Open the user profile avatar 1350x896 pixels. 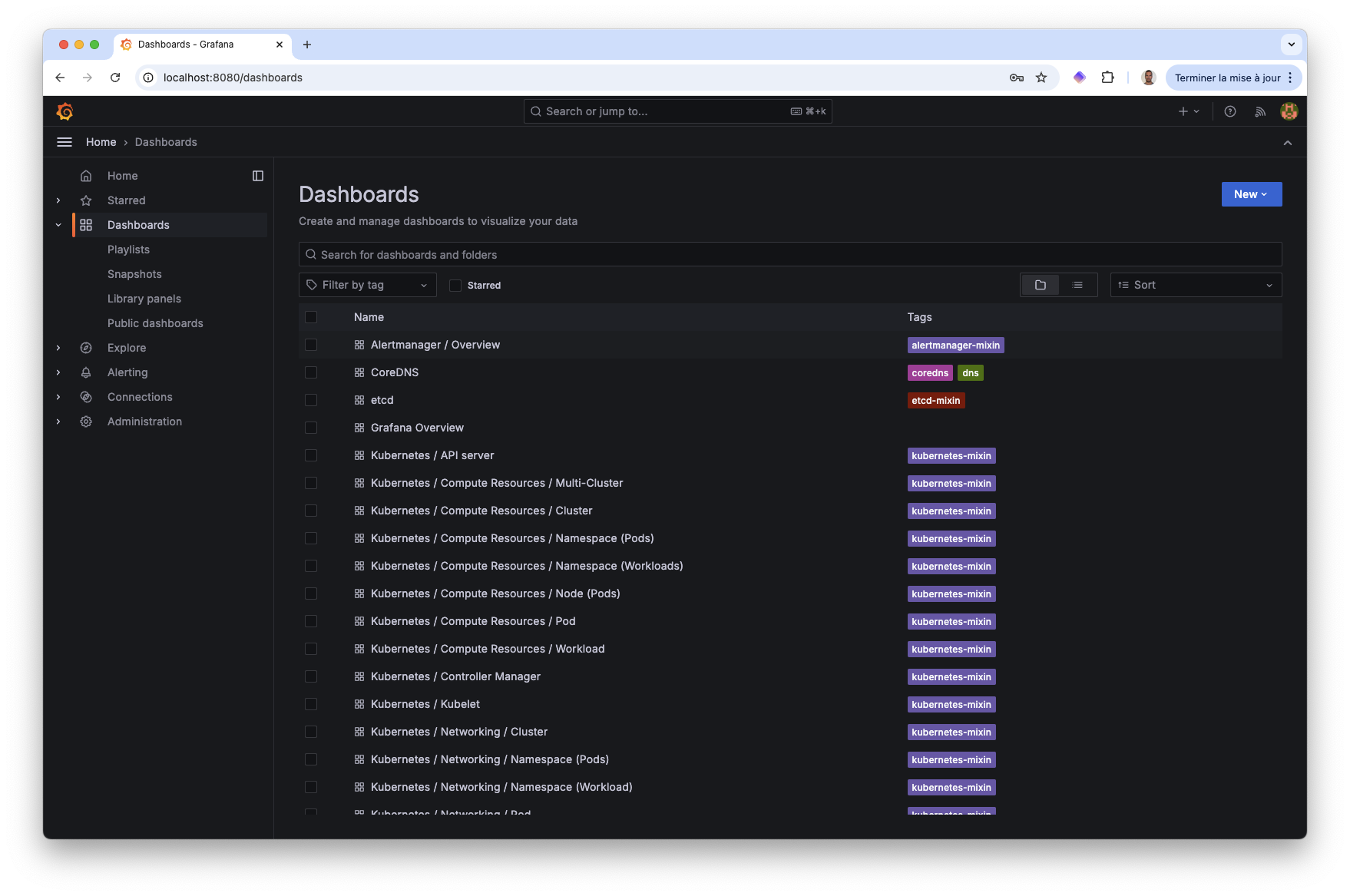coord(1289,111)
